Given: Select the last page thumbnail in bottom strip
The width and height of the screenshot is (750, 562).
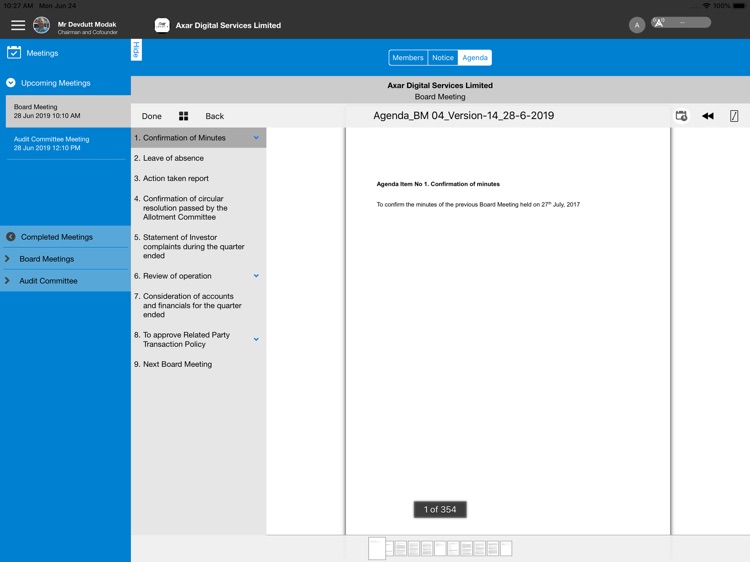Looking at the screenshot, I should pos(506,548).
